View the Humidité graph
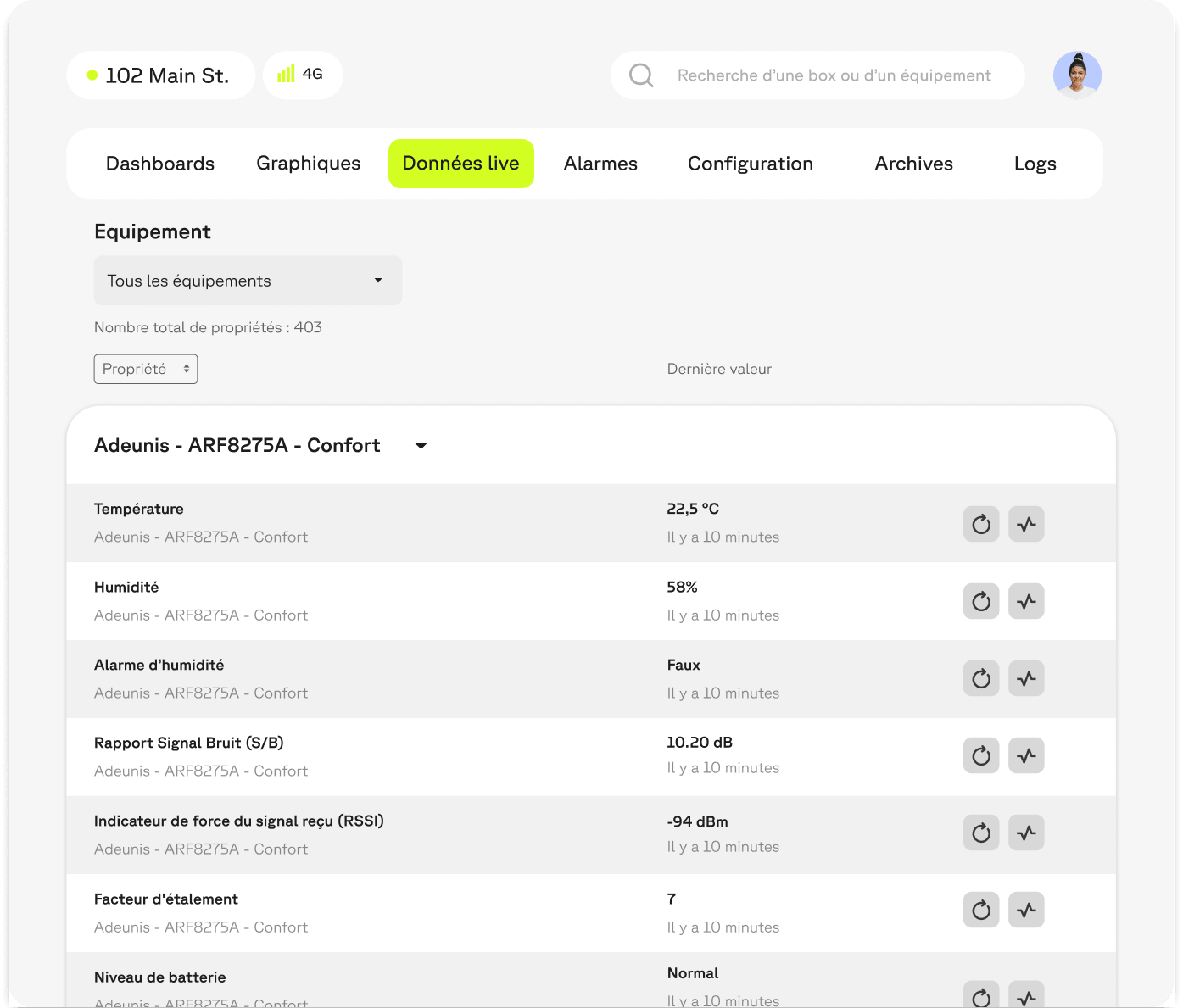The image size is (1183, 1008). 1026,601
